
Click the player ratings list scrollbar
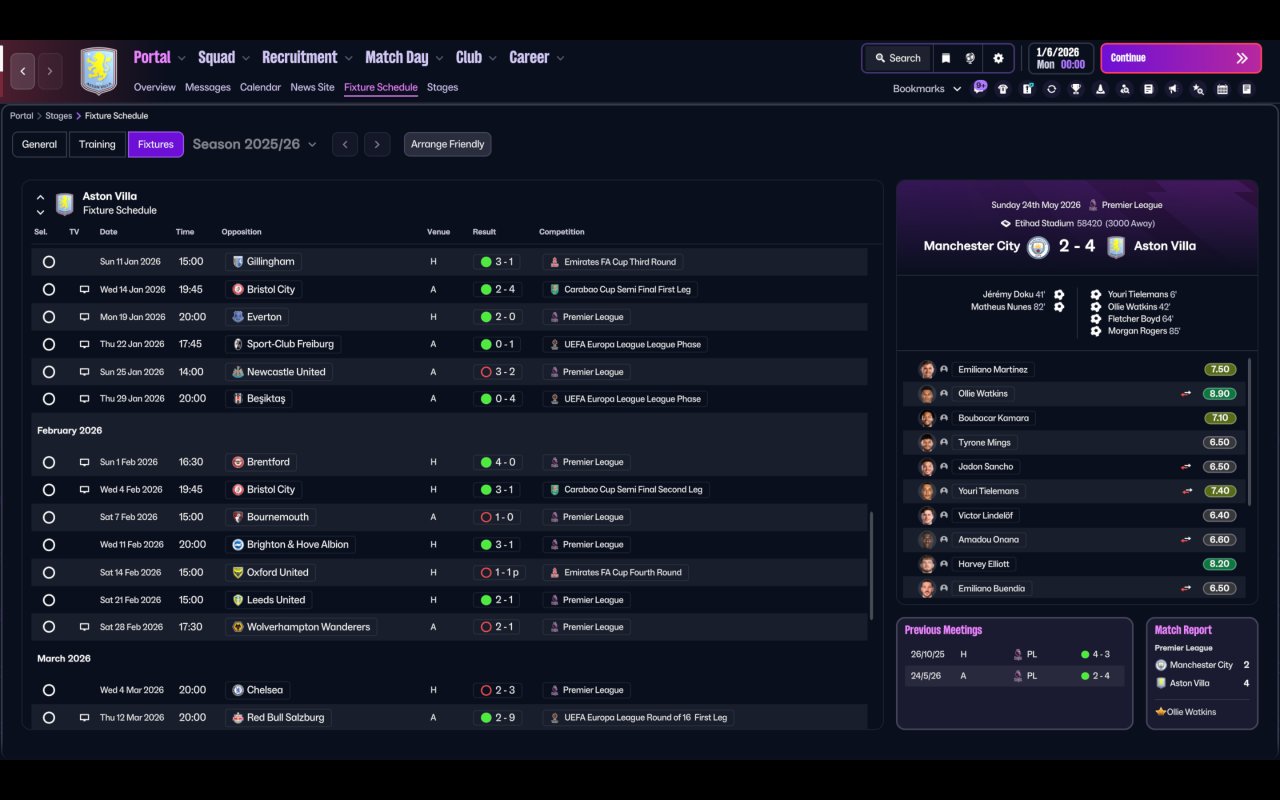tap(1250, 432)
